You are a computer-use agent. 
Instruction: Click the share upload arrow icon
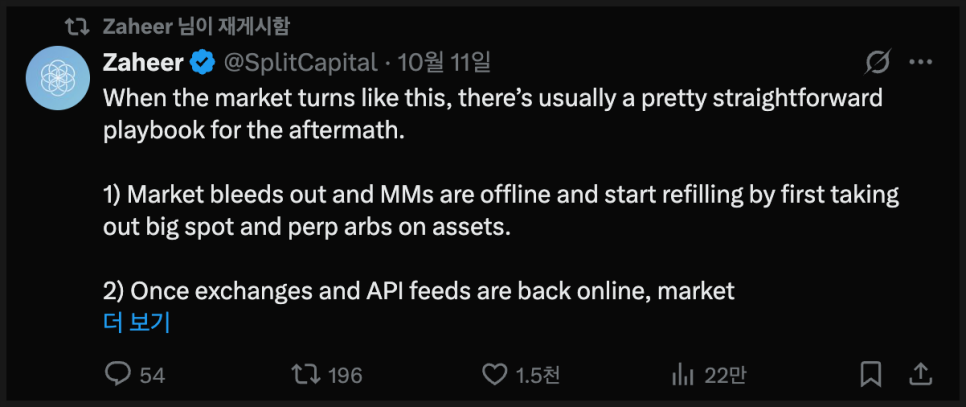pos(919,374)
